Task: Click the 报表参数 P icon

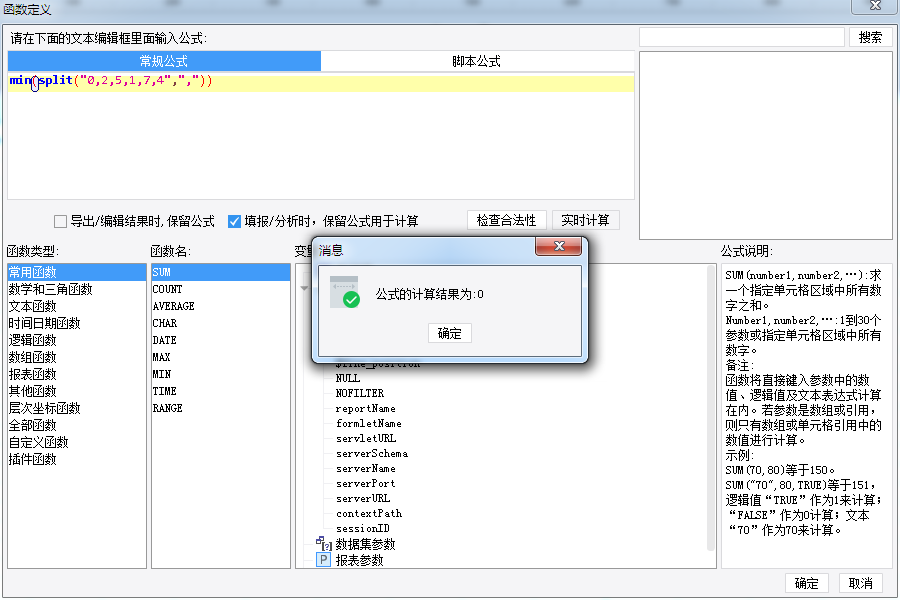Action: click(x=324, y=560)
